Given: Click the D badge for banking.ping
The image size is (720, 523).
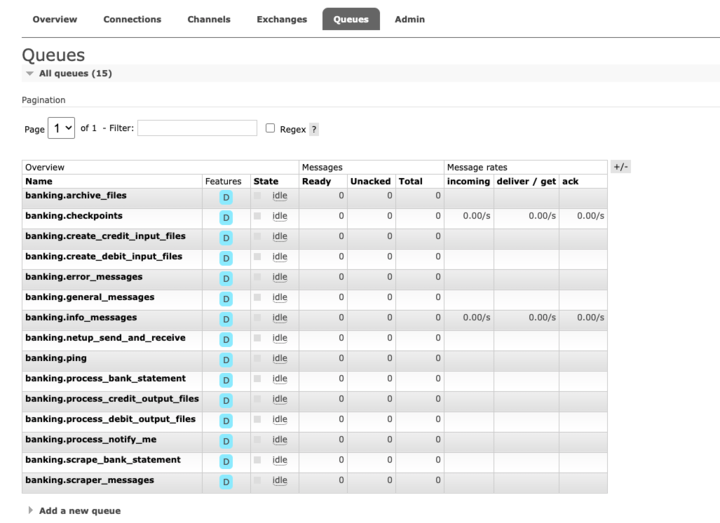Looking at the screenshot, I should pyautogui.click(x=226, y=360).
